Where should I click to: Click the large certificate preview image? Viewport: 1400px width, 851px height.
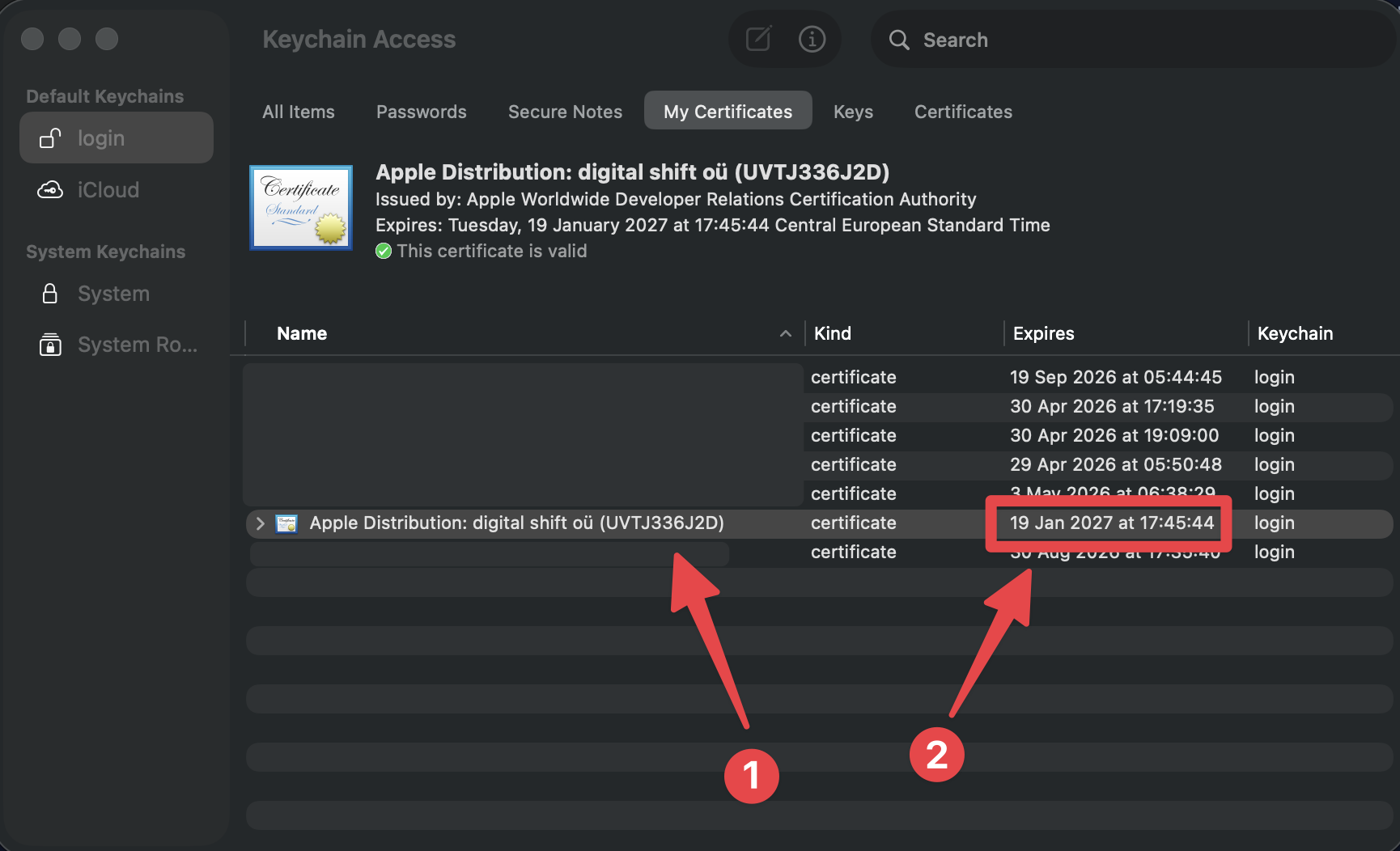coord(300,207)
